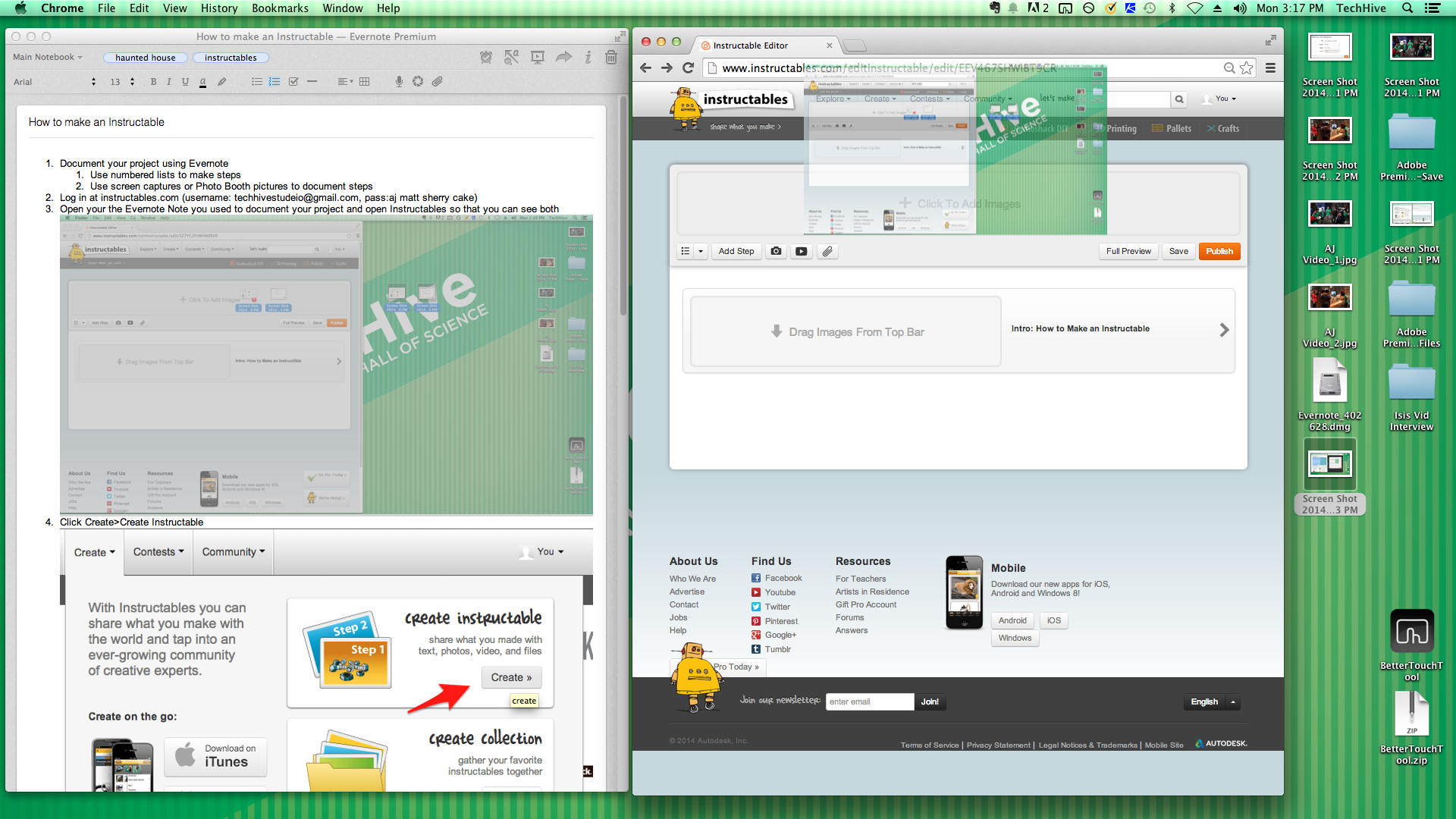Go forward in the Chrome window
1456x819 pixels.
coord(667,68)
